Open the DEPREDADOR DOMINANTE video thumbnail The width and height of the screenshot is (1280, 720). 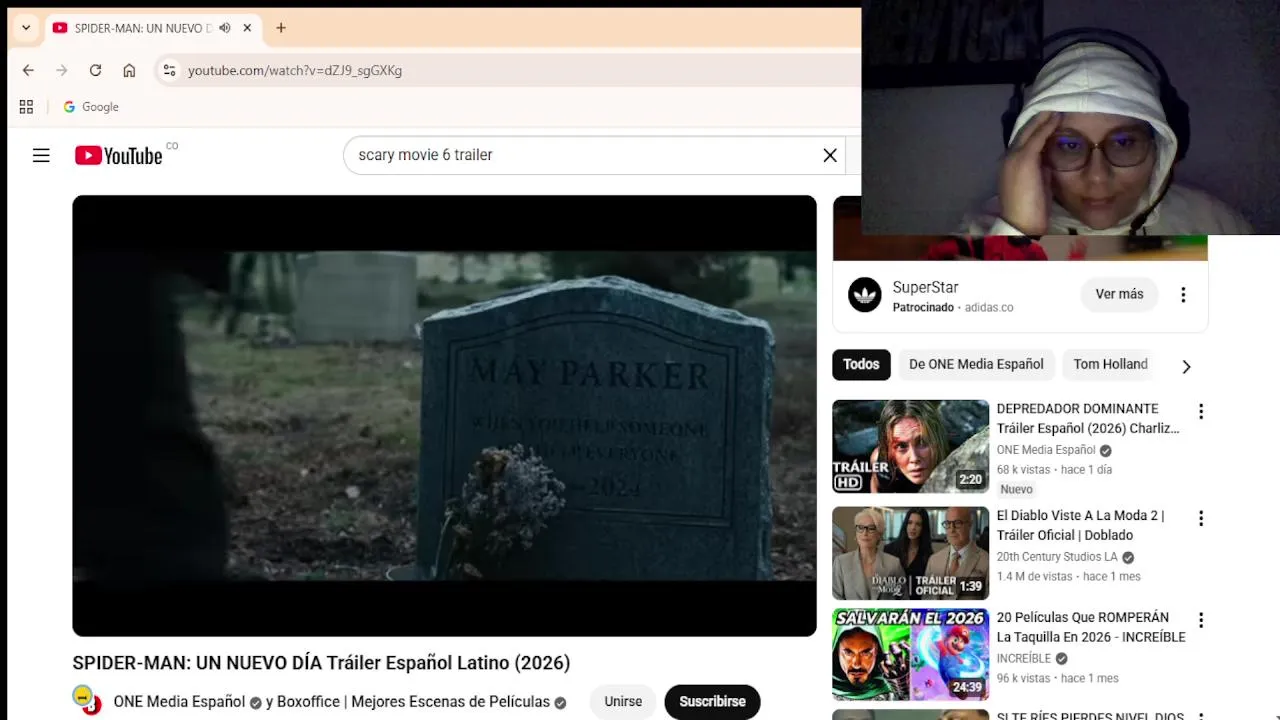click(910, 447)
